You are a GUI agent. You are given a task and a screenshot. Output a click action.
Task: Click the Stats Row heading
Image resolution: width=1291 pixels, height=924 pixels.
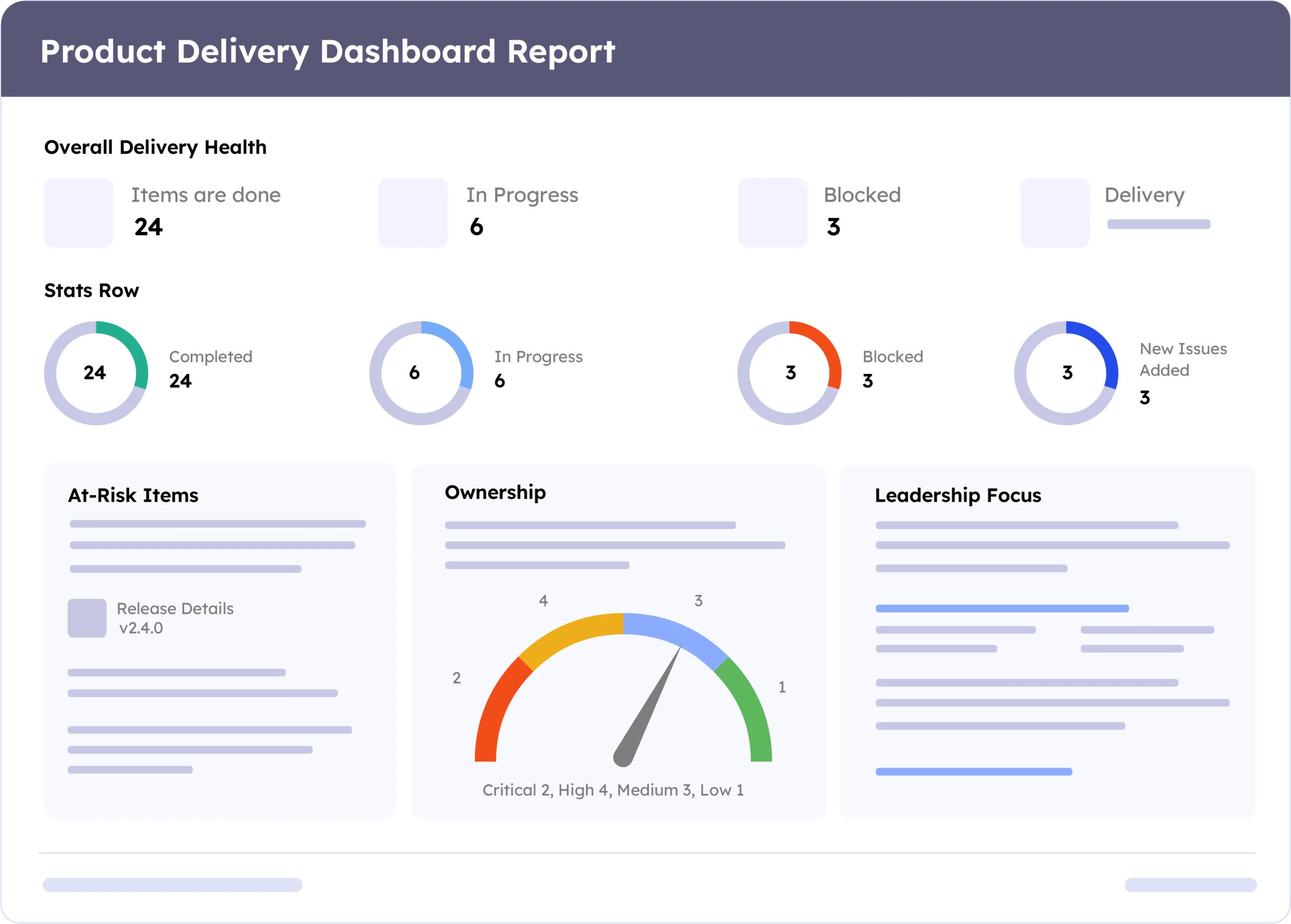coord(92,291)
